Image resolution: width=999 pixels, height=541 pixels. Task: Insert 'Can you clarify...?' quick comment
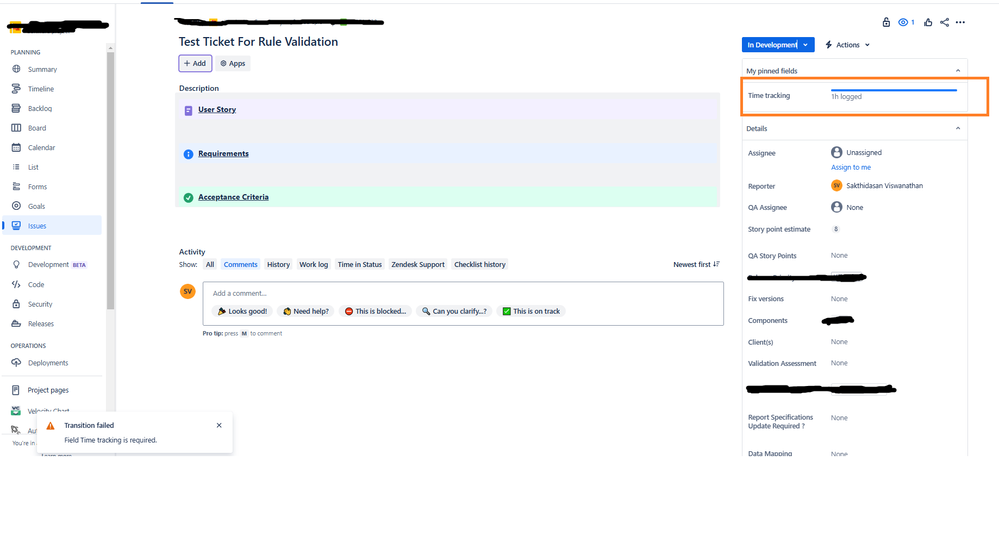(x=454, y=312)
